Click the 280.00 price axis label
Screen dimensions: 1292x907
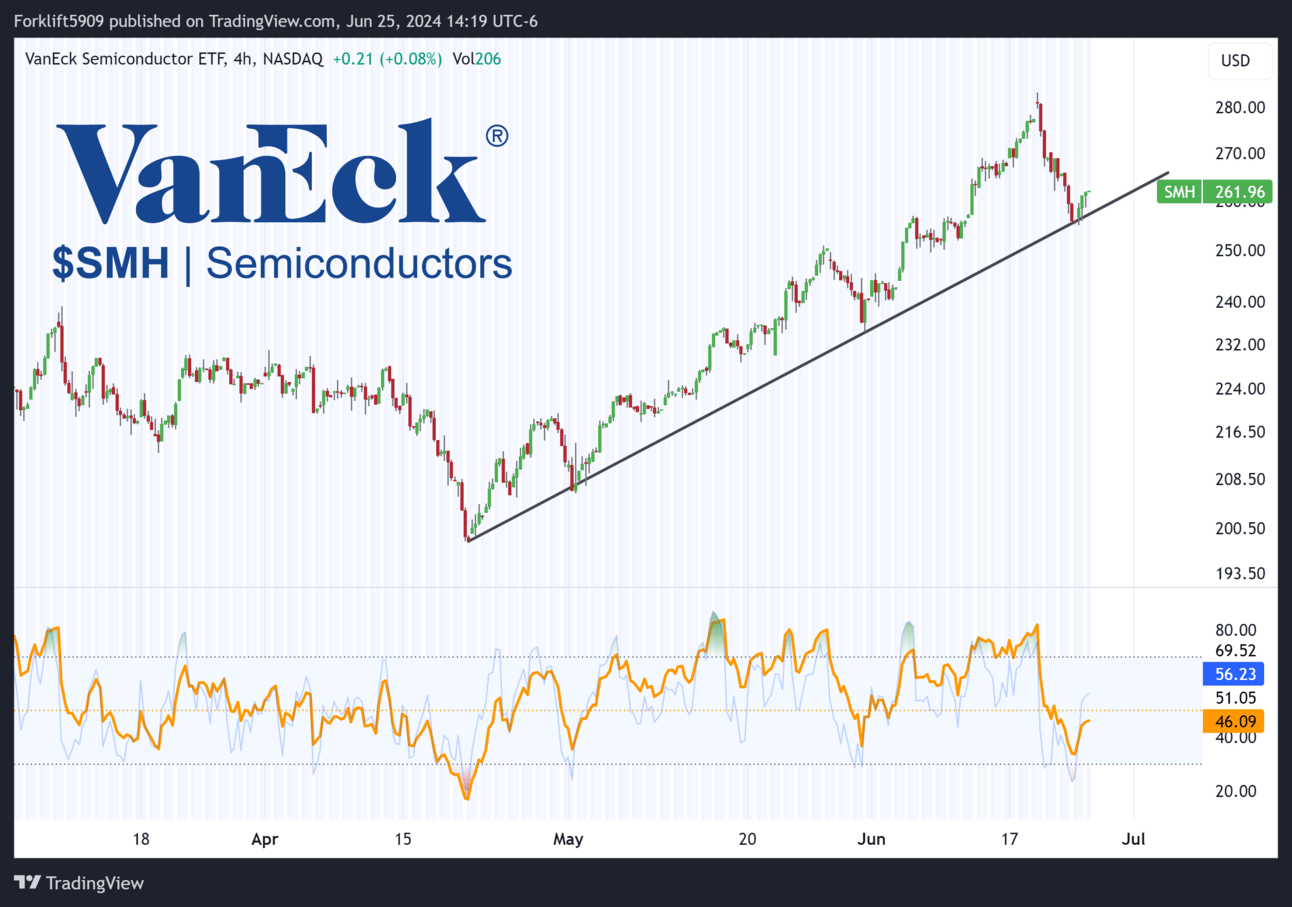tap(1239, 107)
